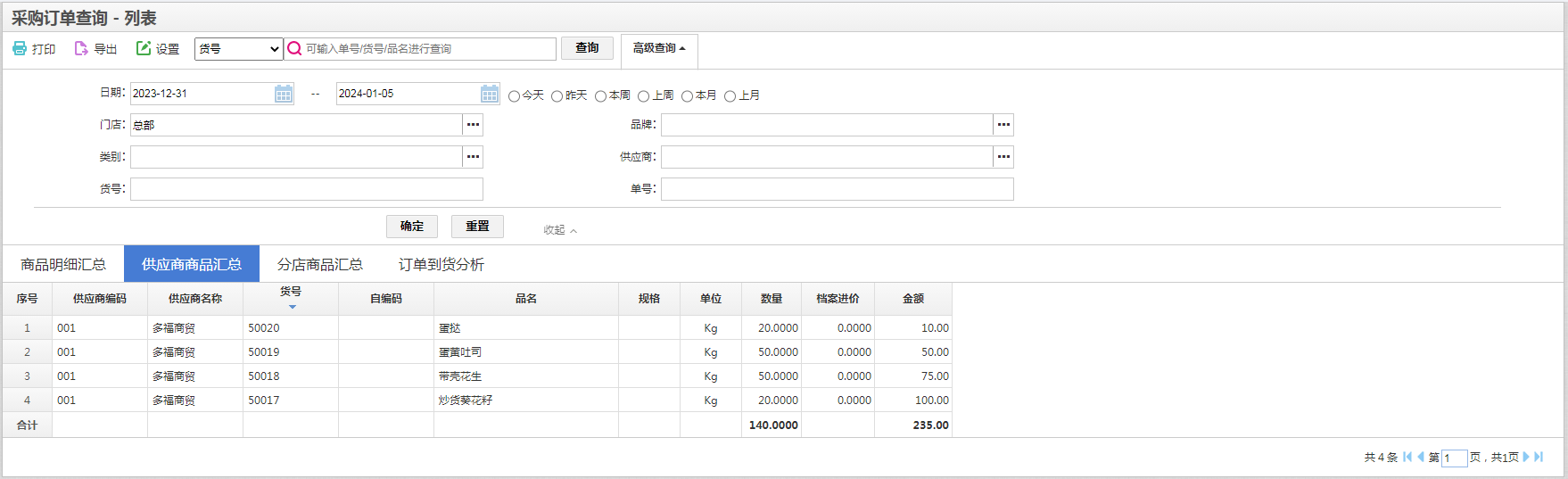Open 货号 search type dropdown

tap(238, 49)
